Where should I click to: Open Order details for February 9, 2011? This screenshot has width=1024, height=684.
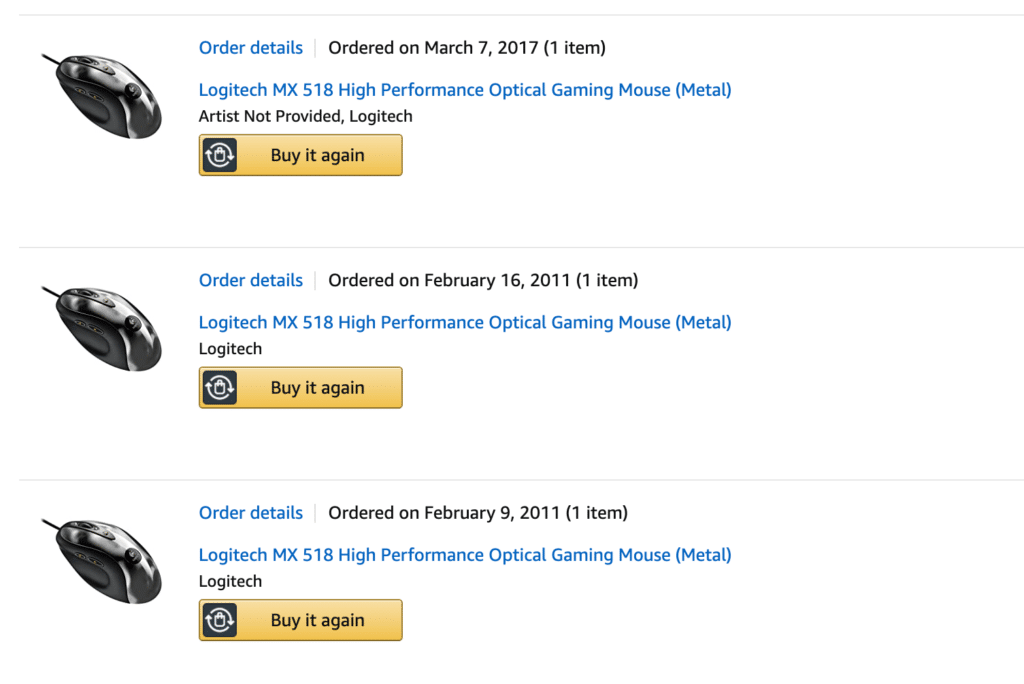click(251, 513)
